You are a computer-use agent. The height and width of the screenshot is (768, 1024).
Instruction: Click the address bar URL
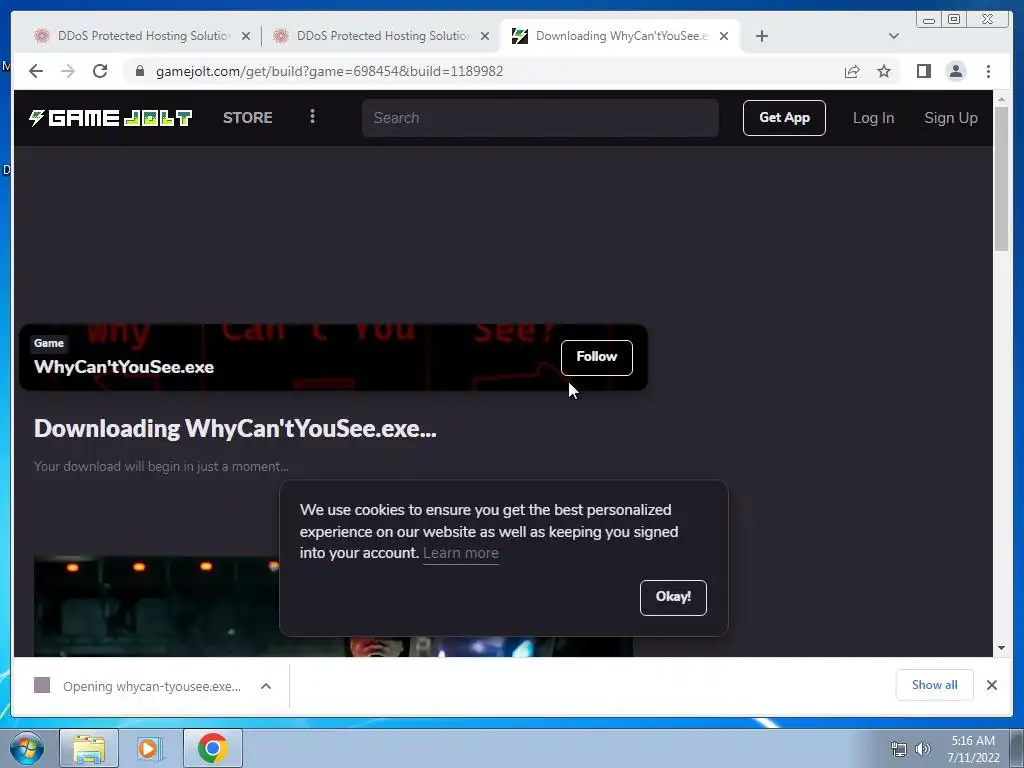pyautogui.click(x=329, y=71)
